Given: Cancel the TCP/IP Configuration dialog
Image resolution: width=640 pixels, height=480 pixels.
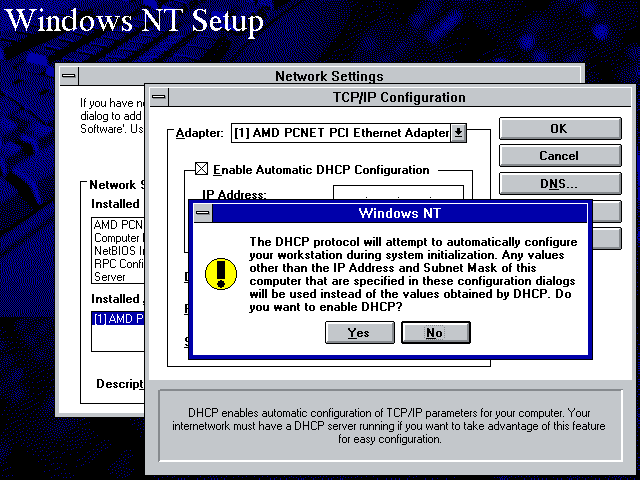Looking at the screenshot, I should tap(560, 156).
